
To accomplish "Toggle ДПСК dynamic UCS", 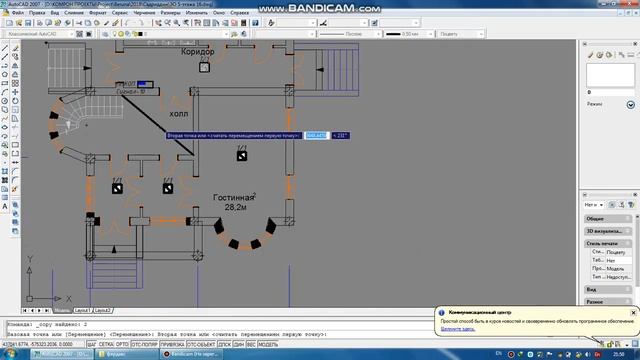I will coord(224,344).
